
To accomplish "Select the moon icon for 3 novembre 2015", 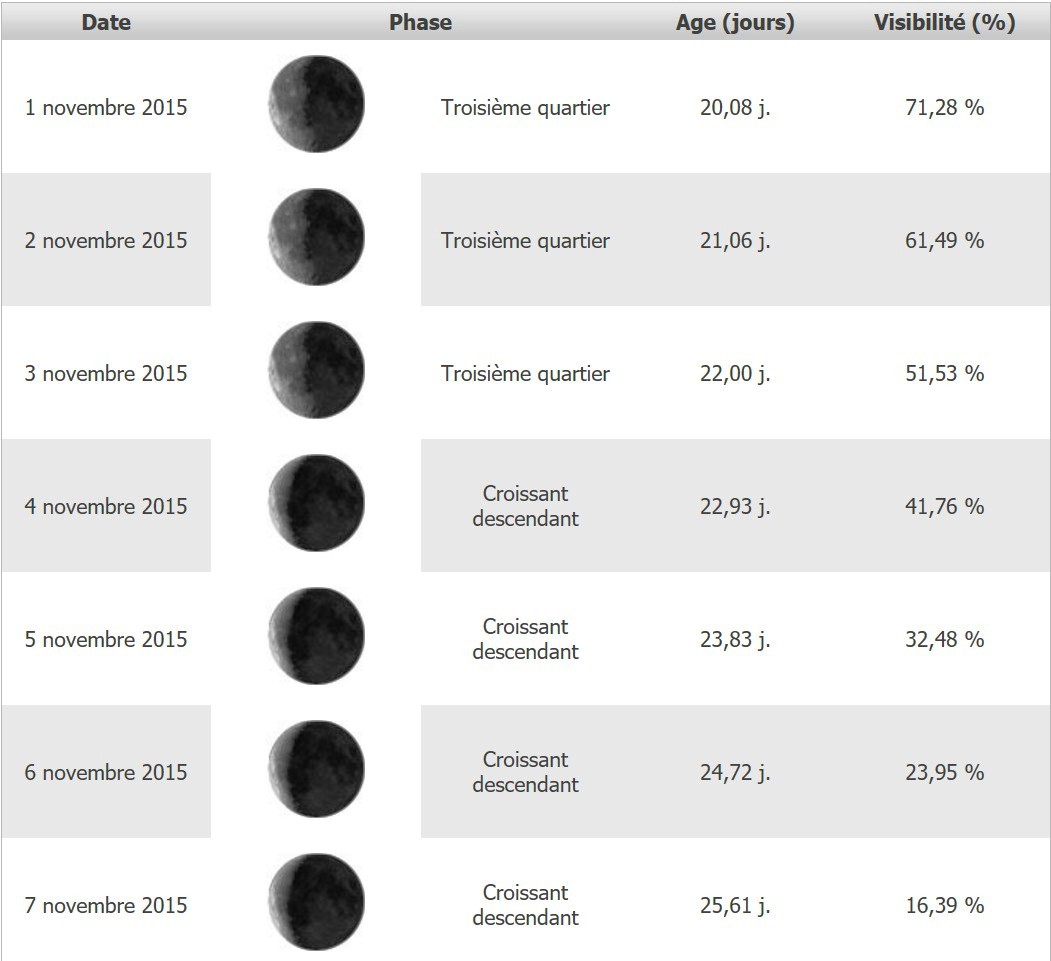I will [x=316, y=371].
